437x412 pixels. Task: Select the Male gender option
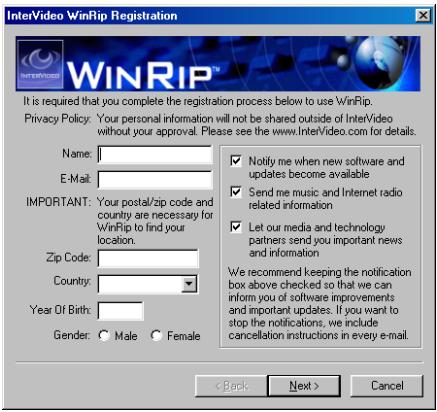(104, 335)
